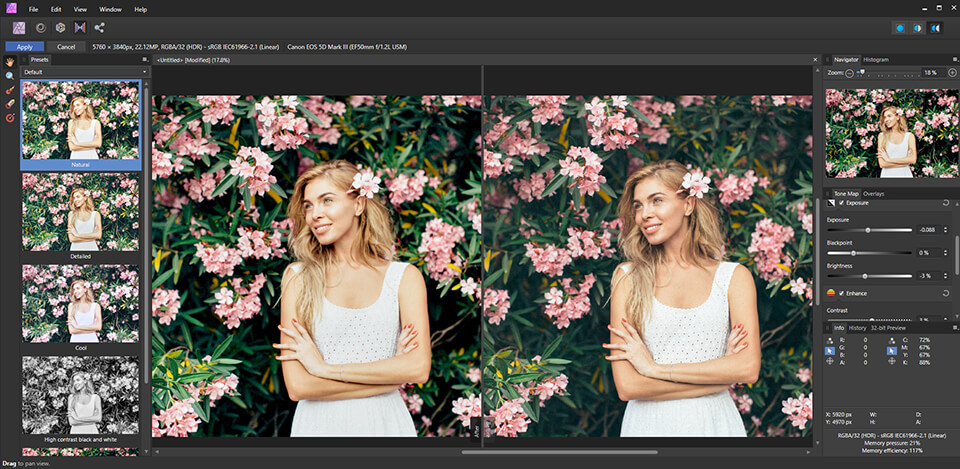Open the Help menu
The image size is (960, 469).
[x=141, y=9]
